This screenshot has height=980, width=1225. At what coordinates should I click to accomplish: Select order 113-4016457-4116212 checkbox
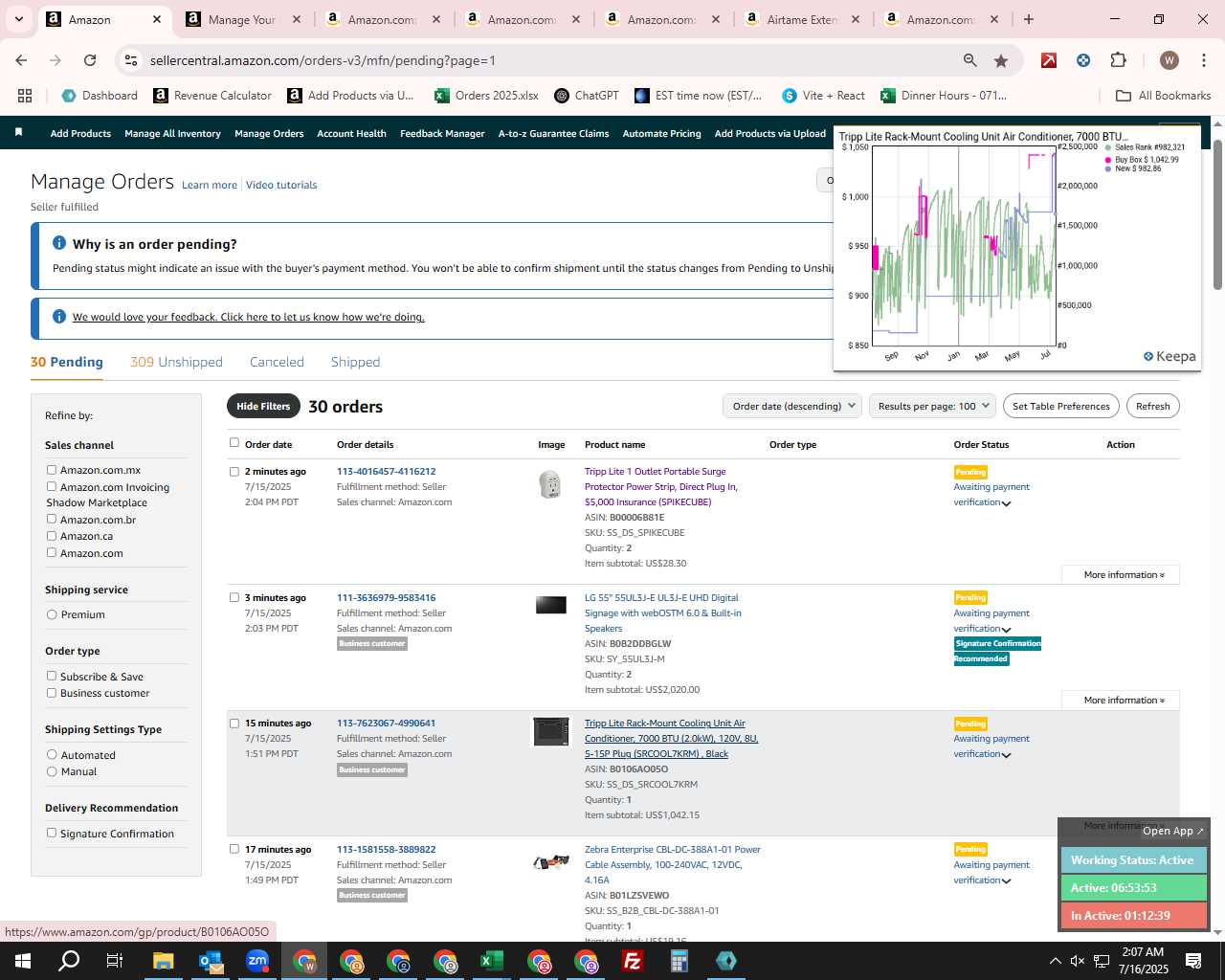point(234,471)
